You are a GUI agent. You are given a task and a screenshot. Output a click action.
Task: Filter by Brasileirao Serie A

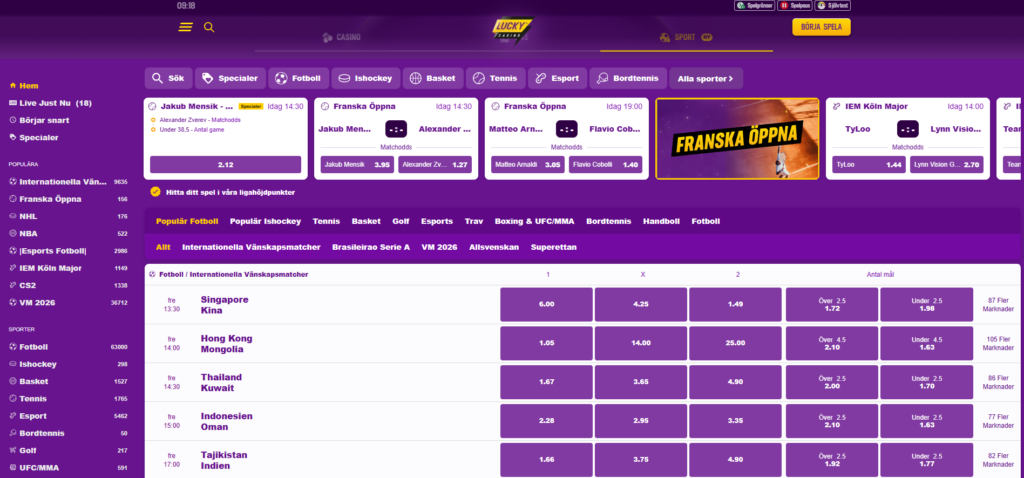coord(371,247)
